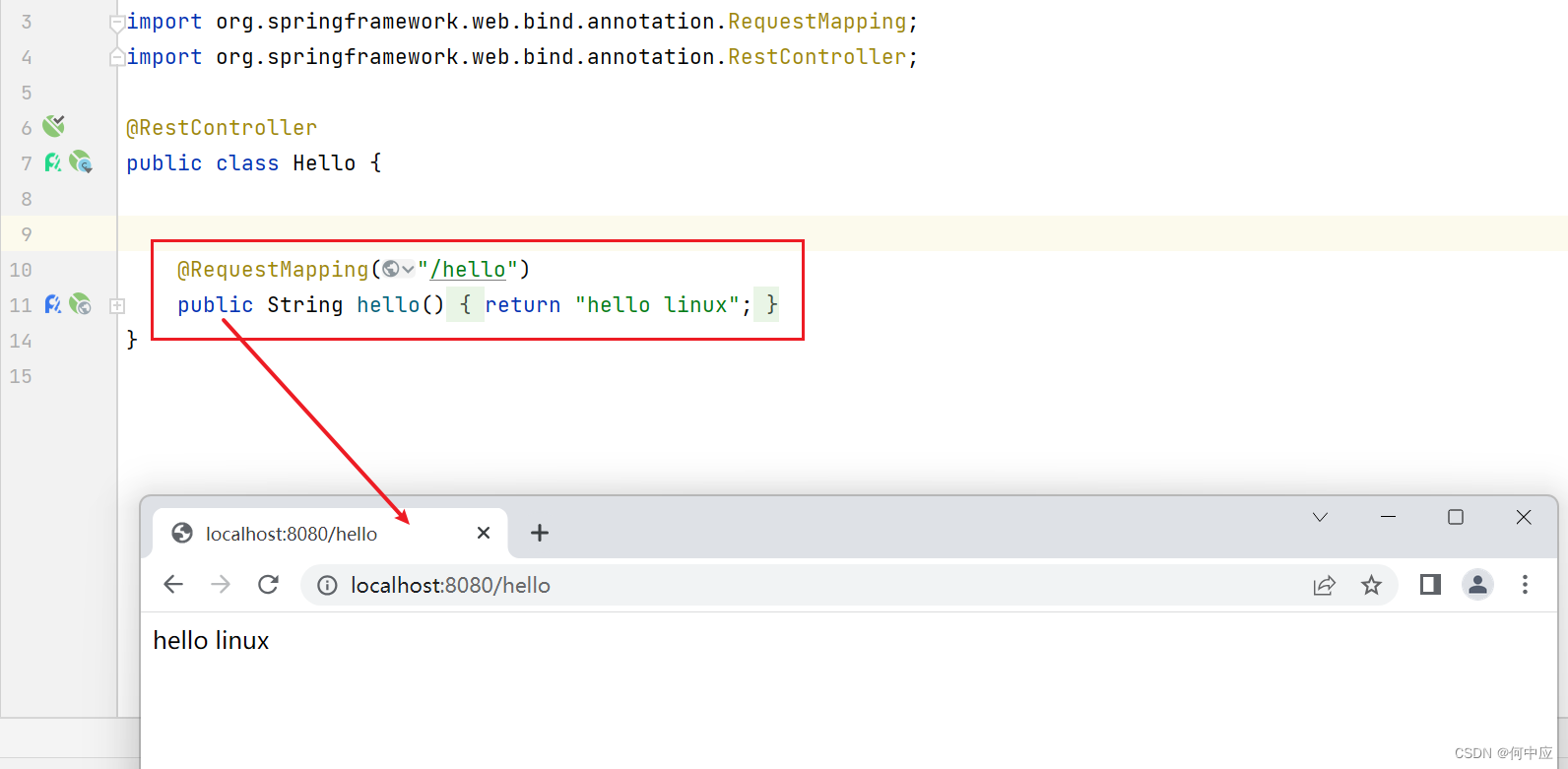Close the browser window
The width and height of the screenshot is (1568, 769).
click(1524, 517)
